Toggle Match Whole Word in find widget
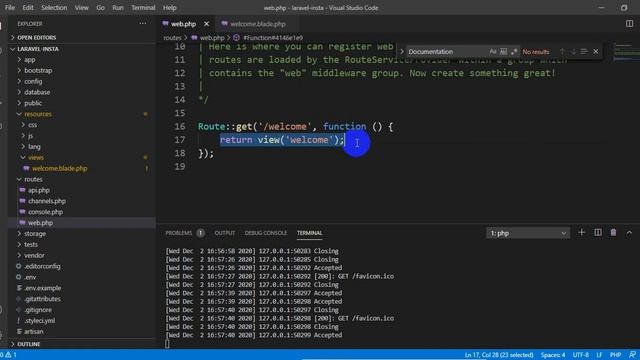 pos(503,51)
